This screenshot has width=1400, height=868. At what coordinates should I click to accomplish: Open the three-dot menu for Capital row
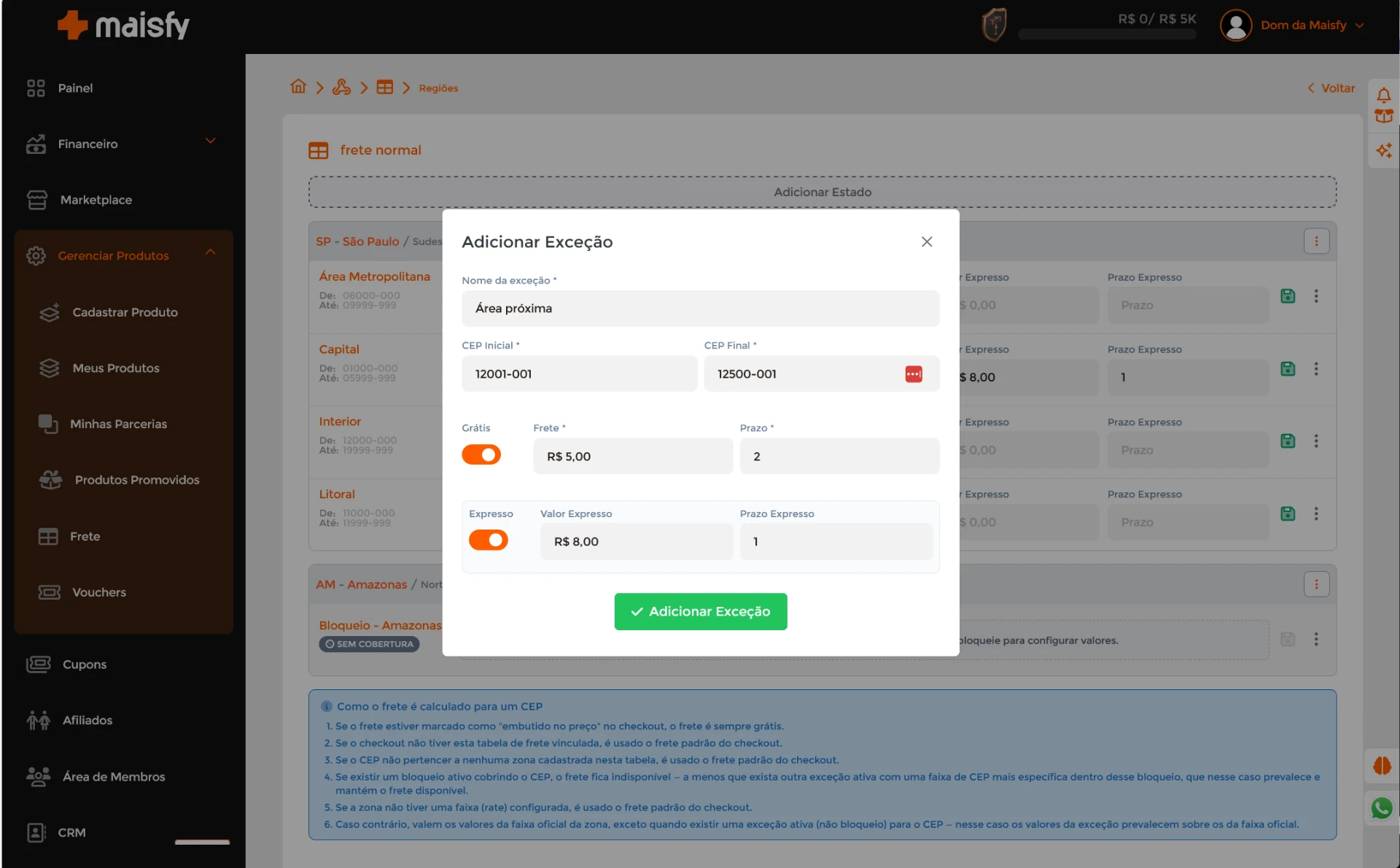[1316, 369]
